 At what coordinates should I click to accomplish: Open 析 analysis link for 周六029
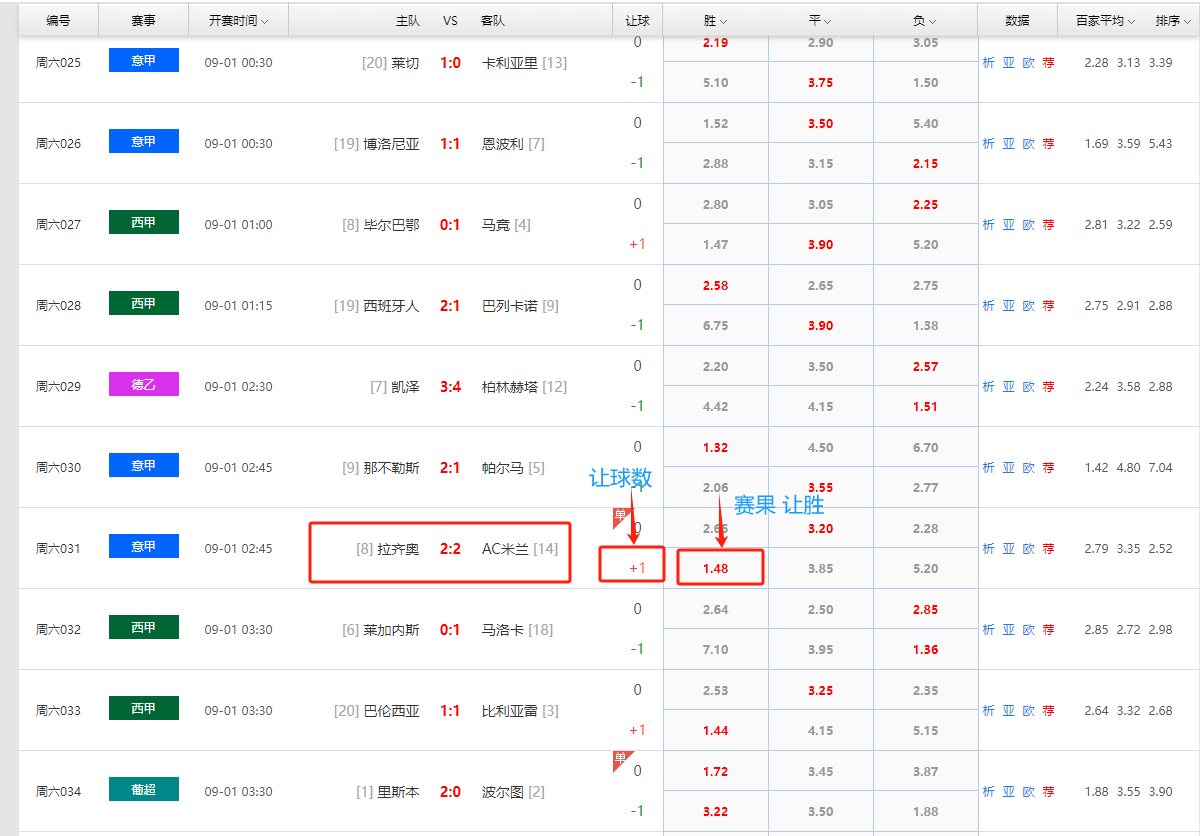coord(988,386)
